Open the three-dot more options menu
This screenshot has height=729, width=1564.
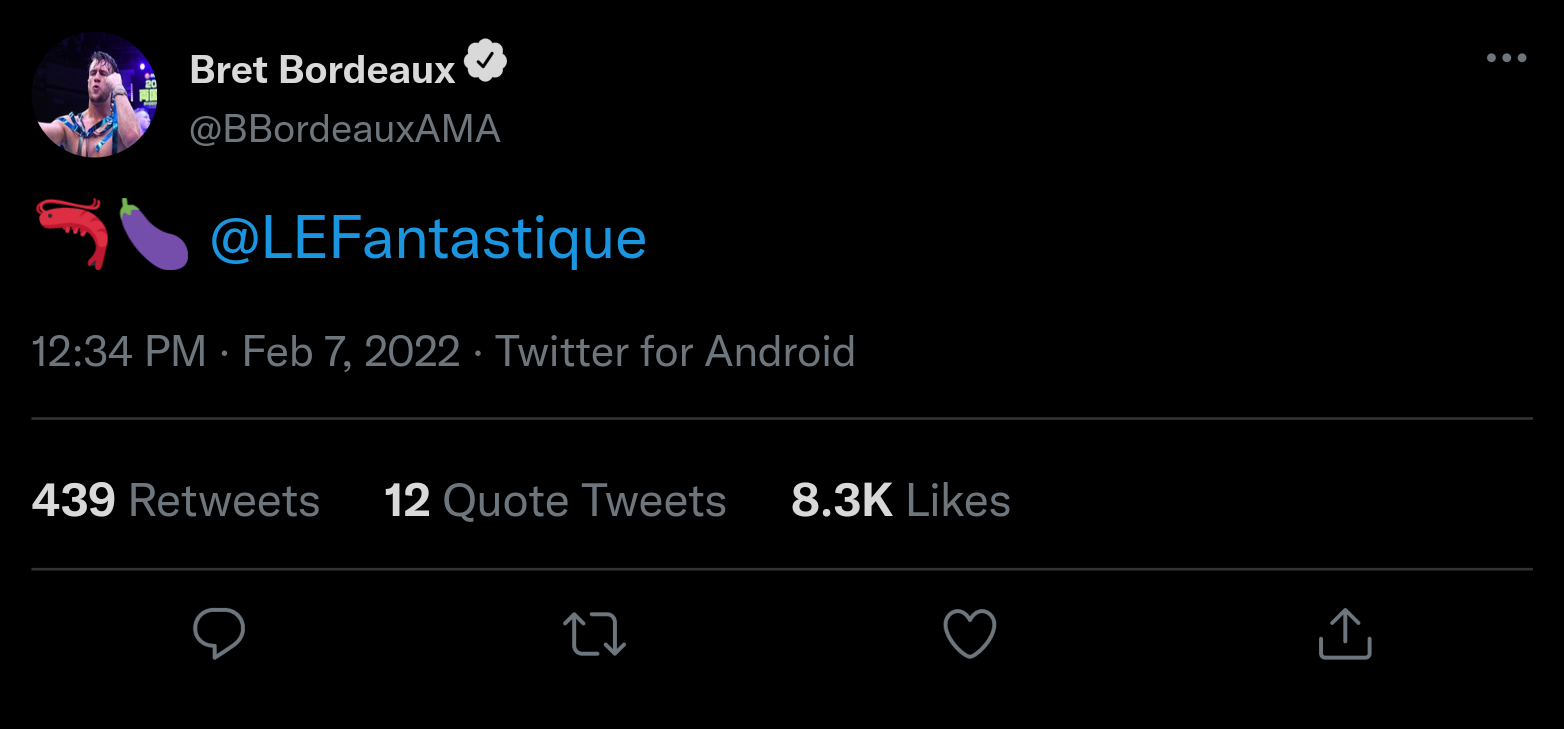(x=1506, y=59)
